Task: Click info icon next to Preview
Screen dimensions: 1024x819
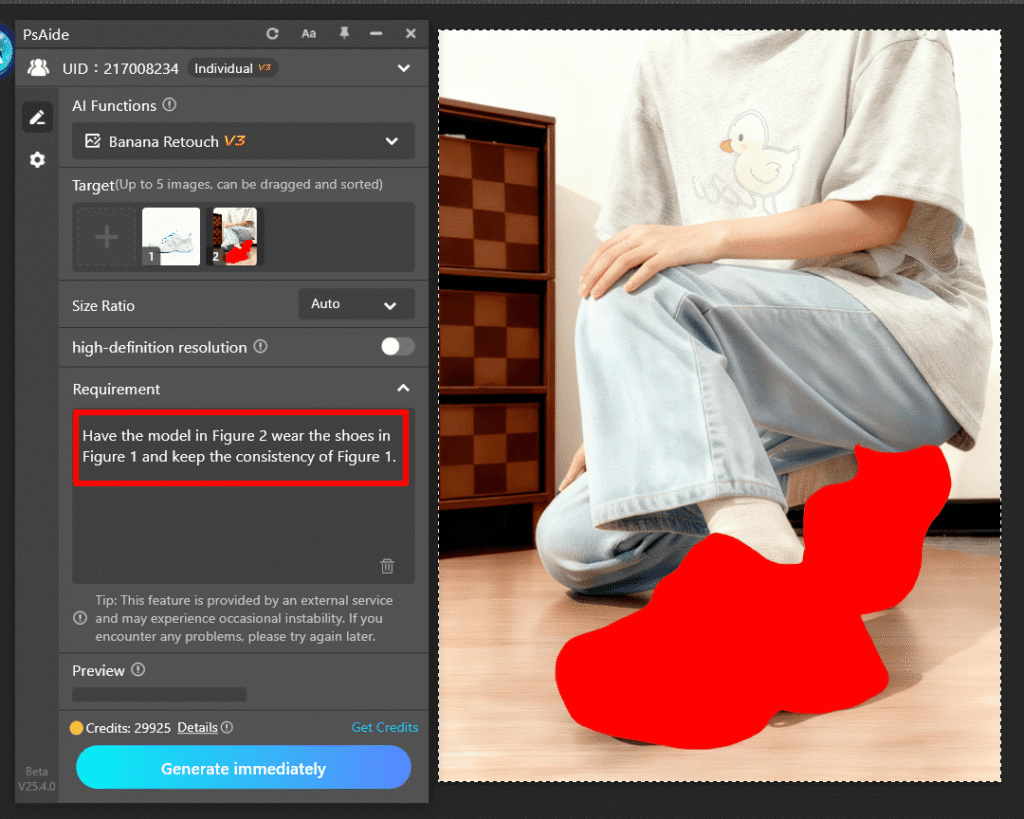Action: [x=139, y=670]
